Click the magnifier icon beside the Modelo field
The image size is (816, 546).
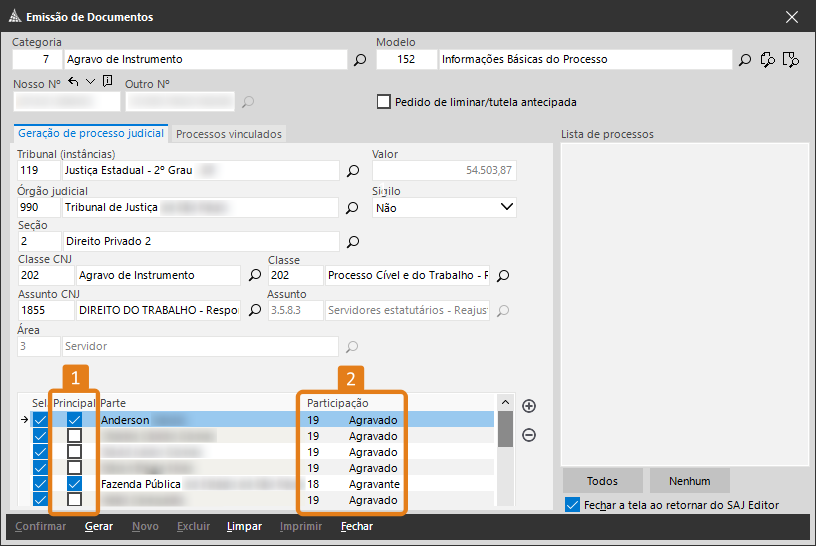click(745, 60)
